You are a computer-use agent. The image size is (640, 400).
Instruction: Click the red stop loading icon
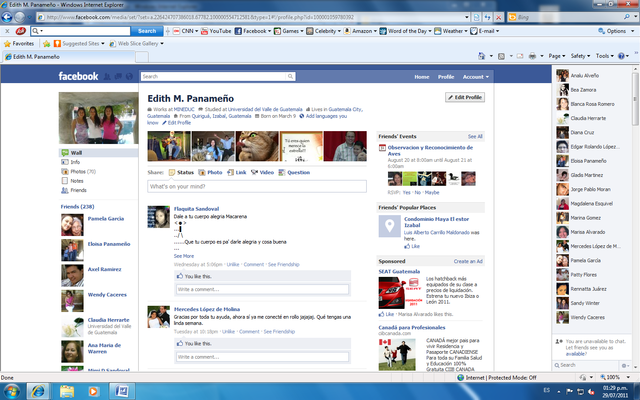pyautogui.click(x=498, y=17)
